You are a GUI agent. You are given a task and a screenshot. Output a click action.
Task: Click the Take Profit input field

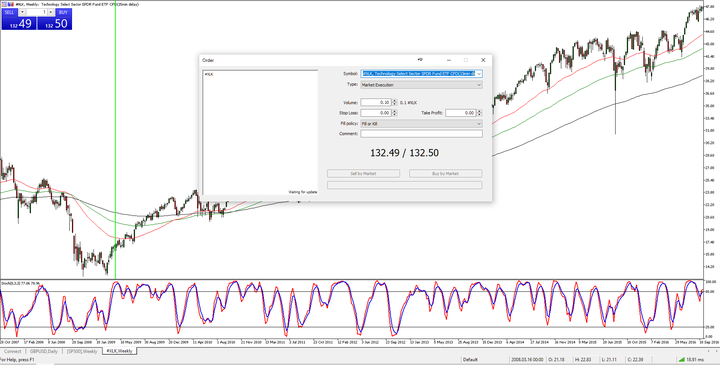pos(461,113)
